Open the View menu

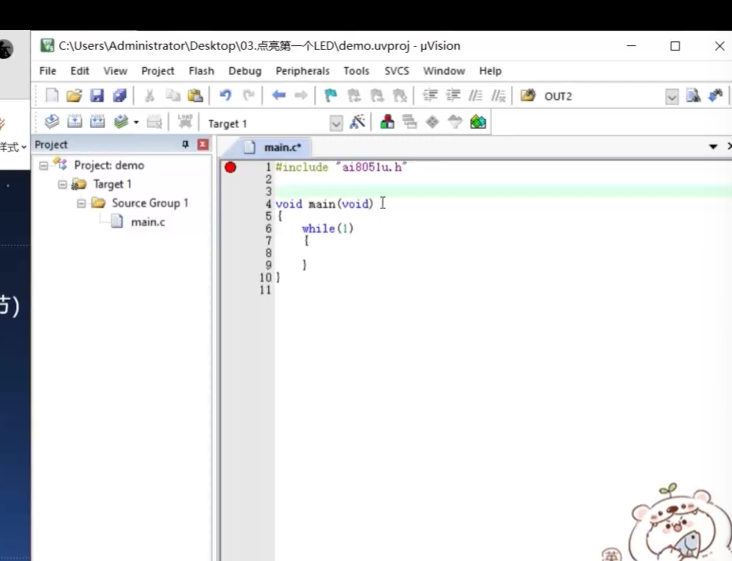tap(115, 71)
